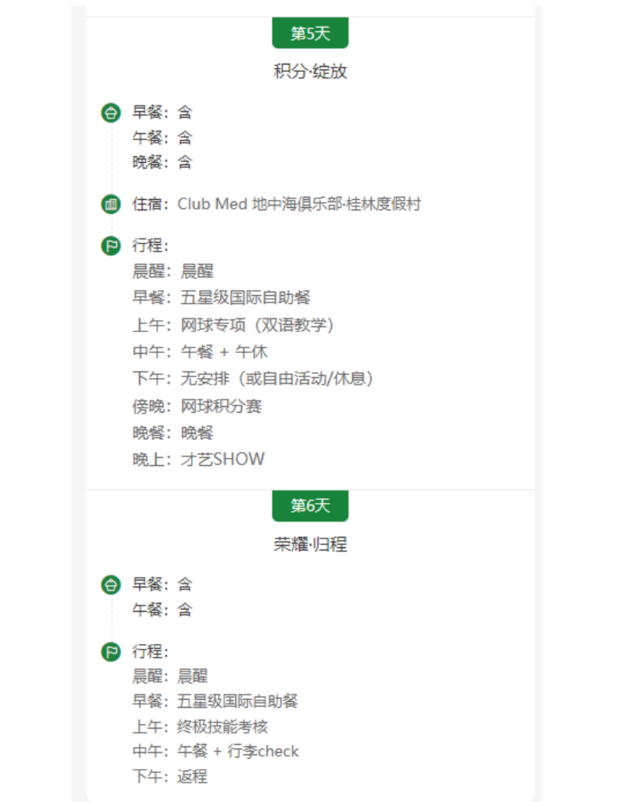This screenshot has height=802, width=640.
Task: Click the Day 6 行程 flag icon
Action: 110,651
